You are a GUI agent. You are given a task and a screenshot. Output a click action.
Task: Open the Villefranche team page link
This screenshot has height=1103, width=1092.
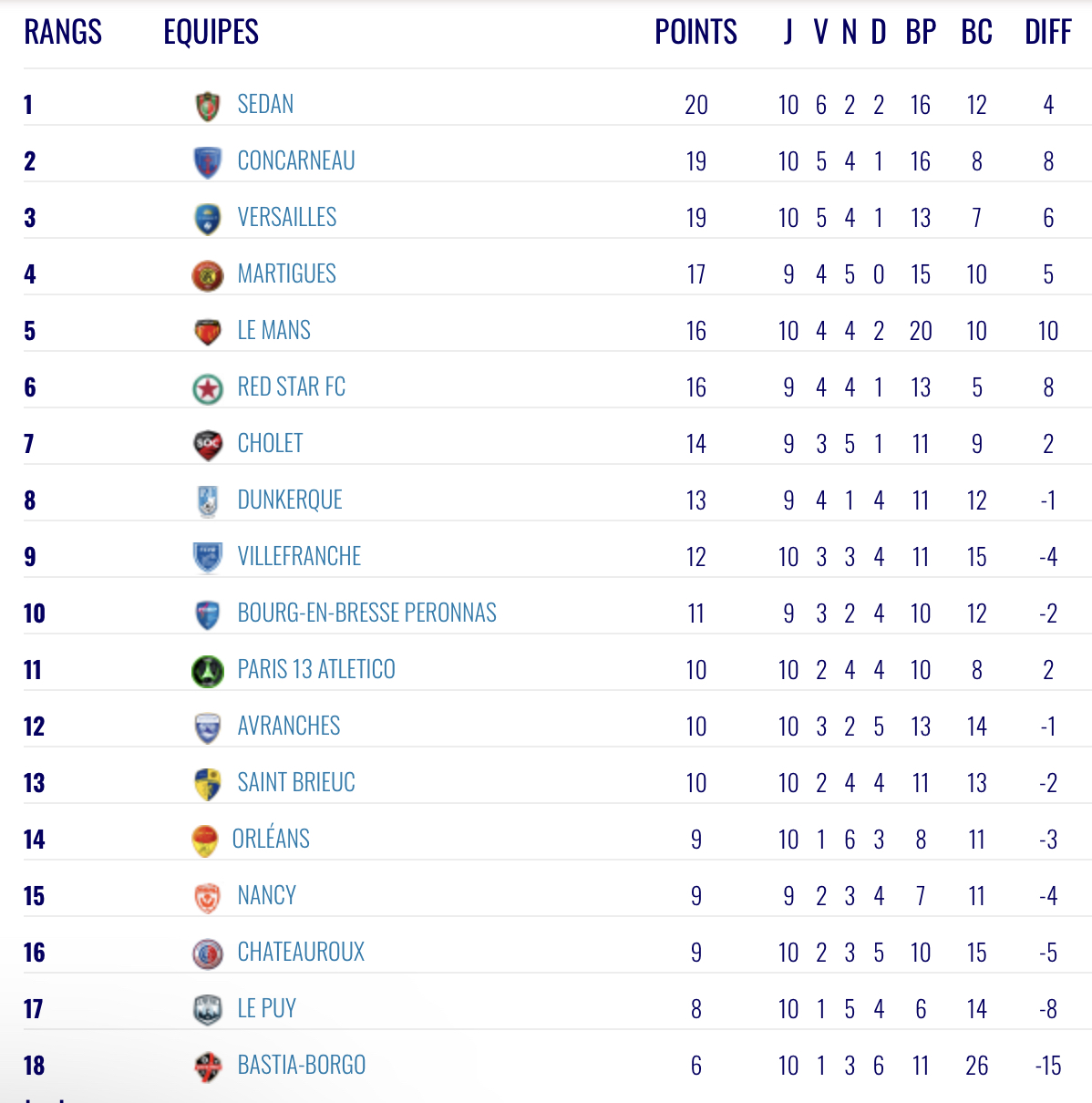pyautogui.click(x=299, y=556)
